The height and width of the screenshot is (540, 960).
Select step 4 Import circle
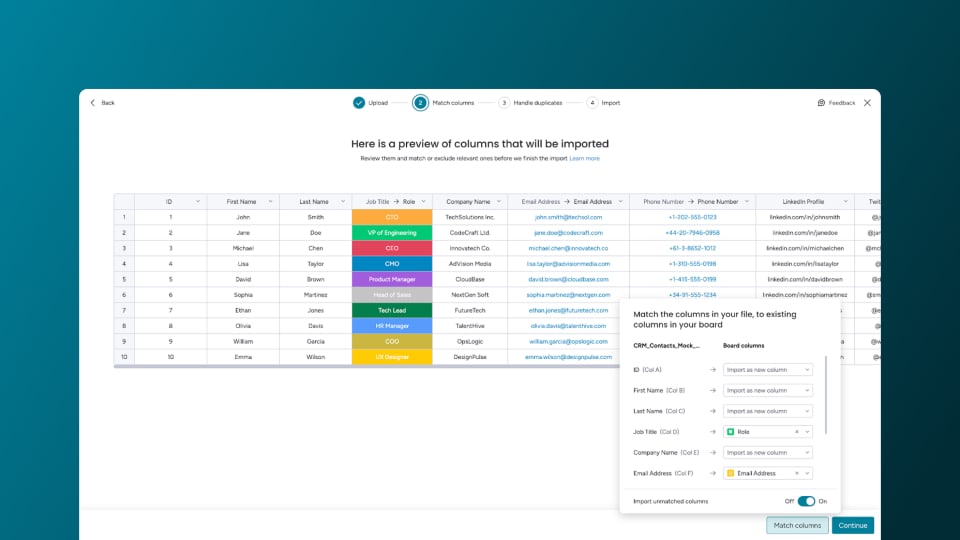(x=592, y=103)
